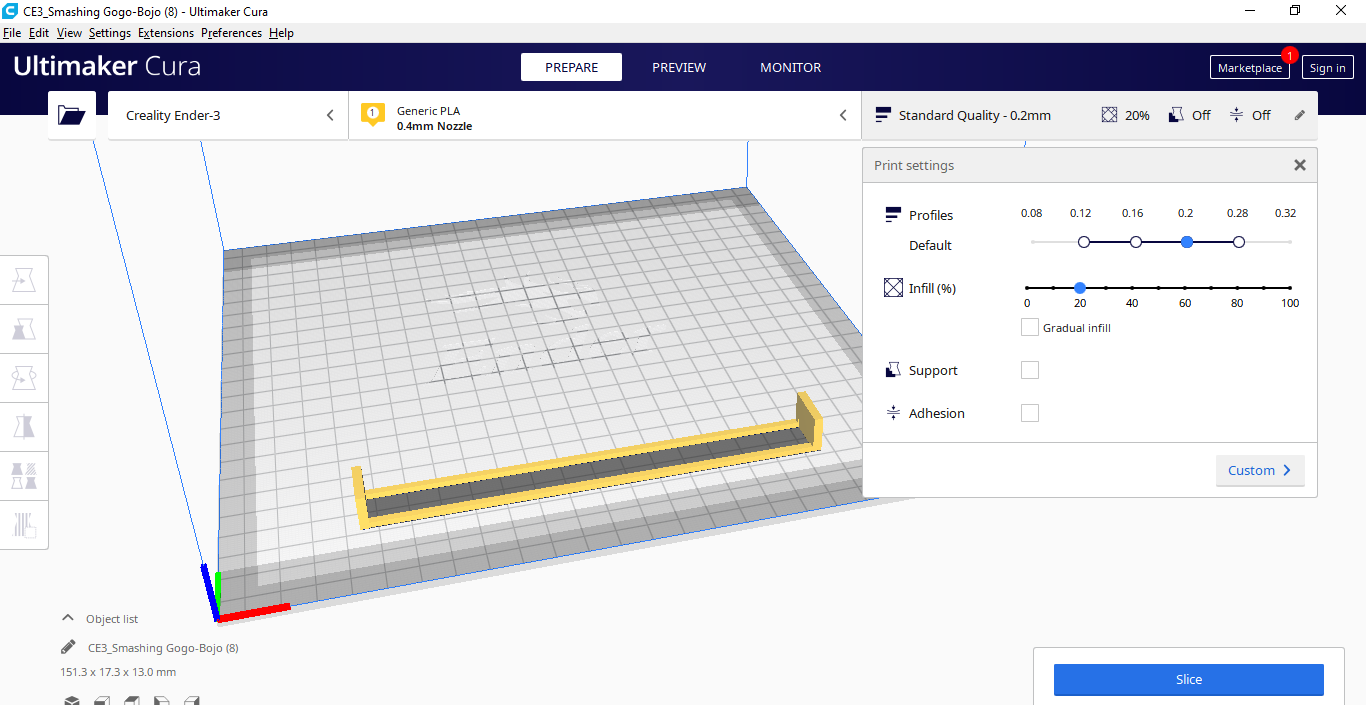Screen dimensions: 1366x705
Task: Click the Sign in button
Action: [x=1327, y=68]
